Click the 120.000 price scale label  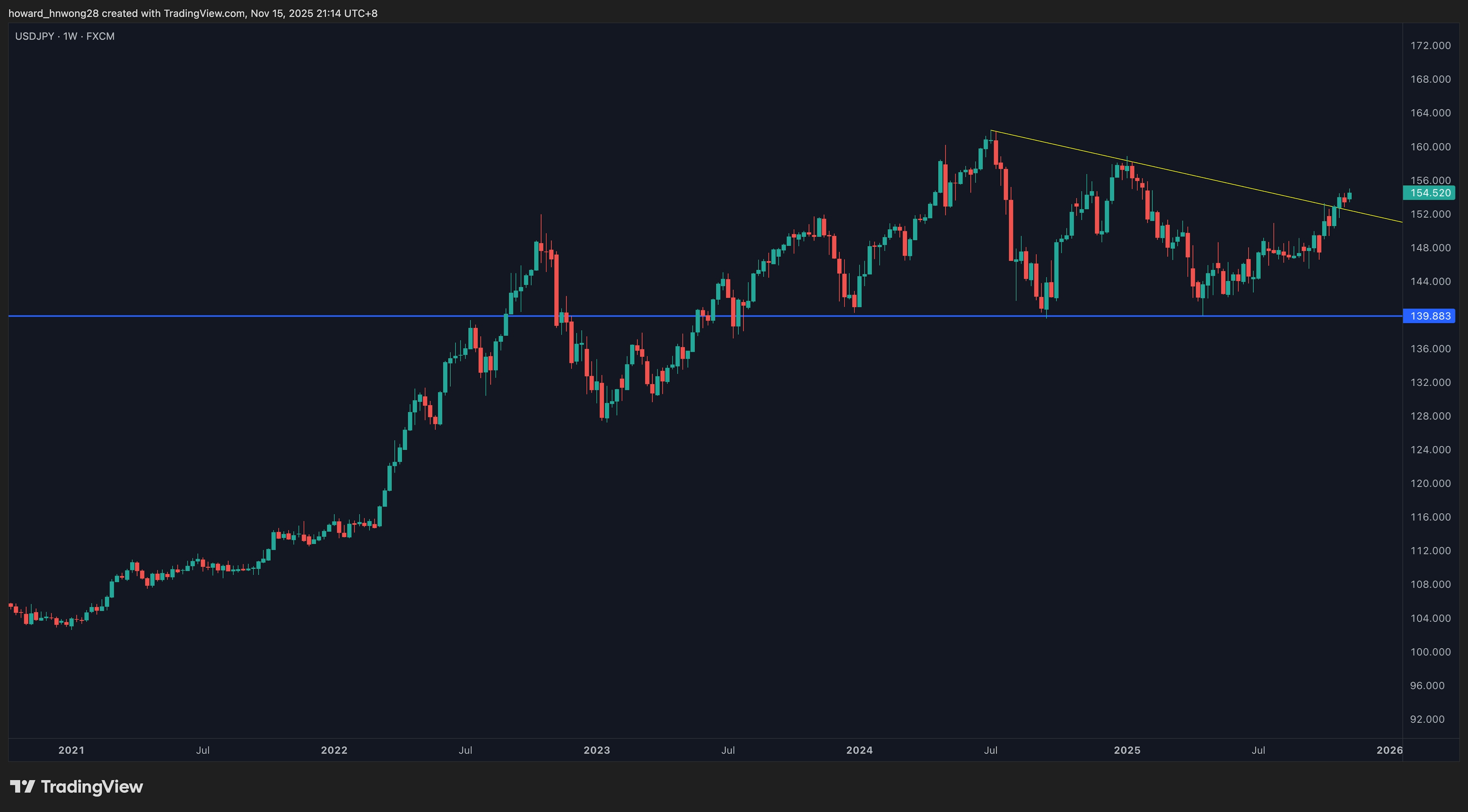[x=1430, y=483]
